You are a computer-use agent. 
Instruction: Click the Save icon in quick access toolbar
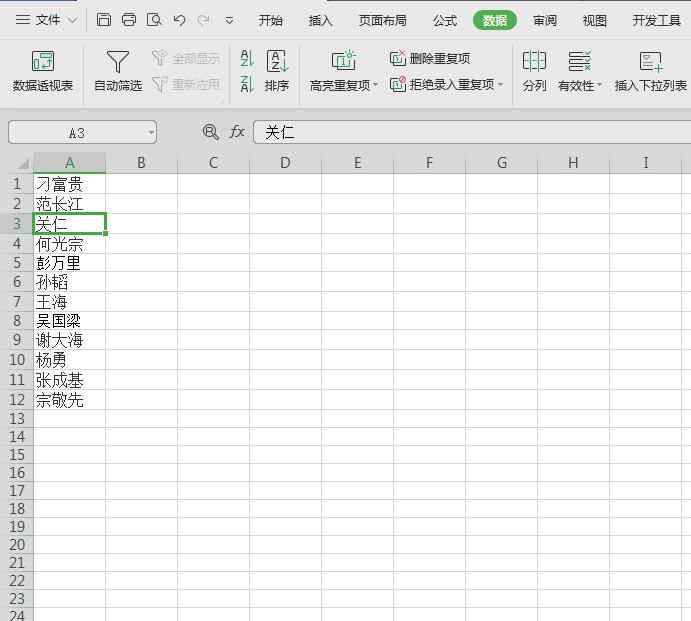click(104, 20)
